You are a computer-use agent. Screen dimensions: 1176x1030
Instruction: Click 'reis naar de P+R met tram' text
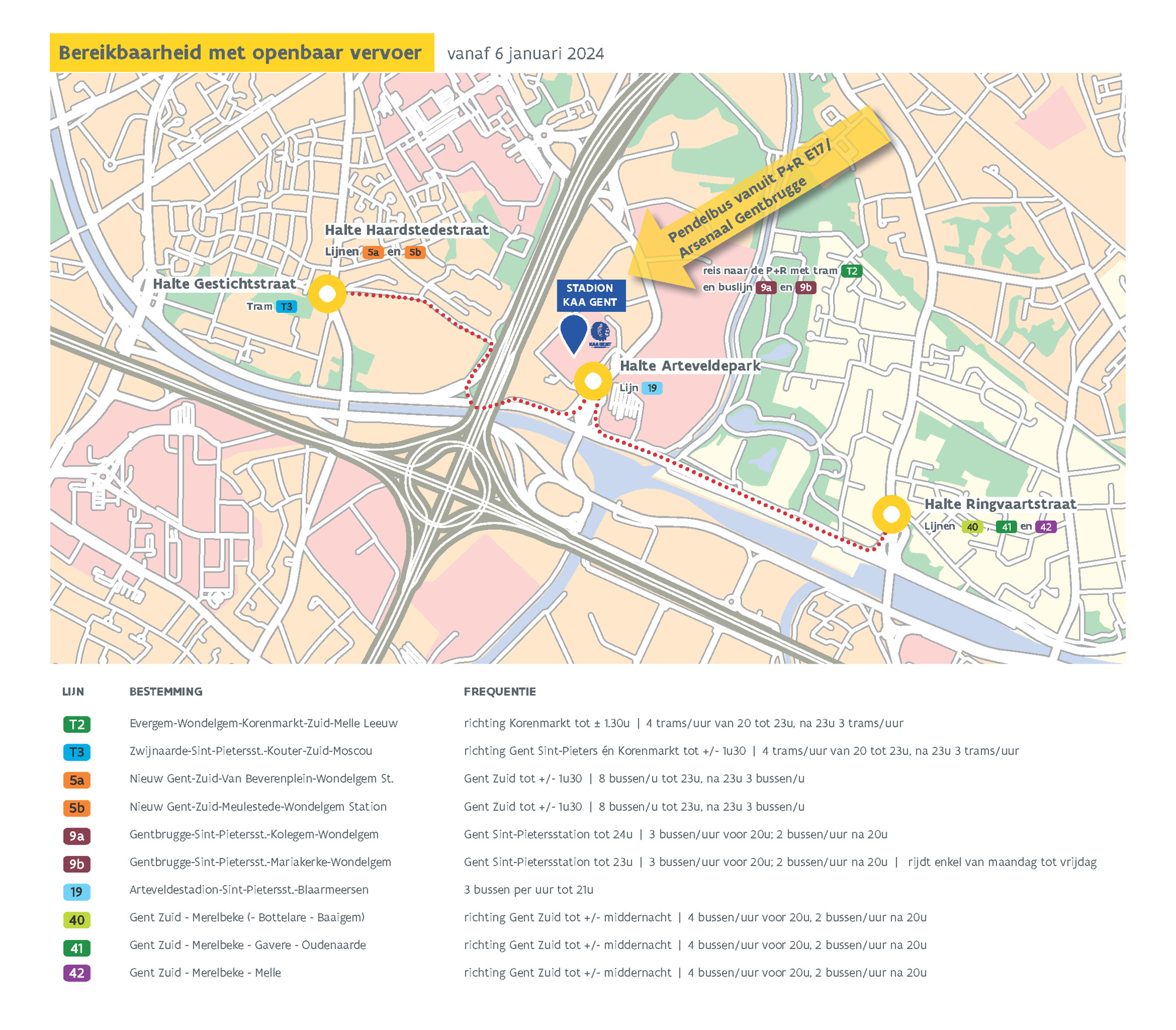click(x=770, y=271)
